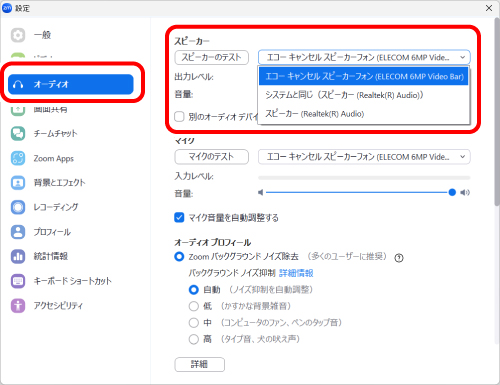Switch to プロフィール tab
The width and height of the screenshot is (500, 385).
point(52,232)
